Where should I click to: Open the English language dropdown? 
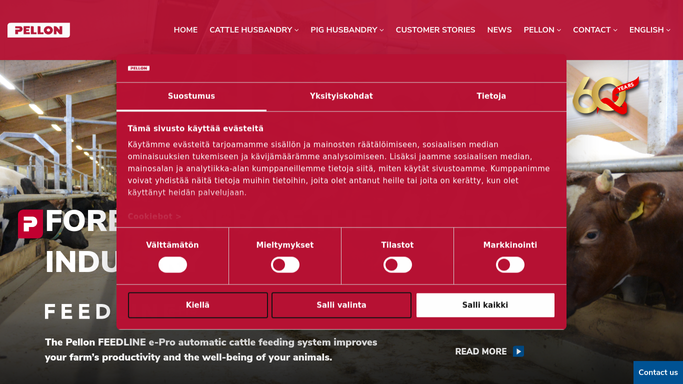point(649,30)
